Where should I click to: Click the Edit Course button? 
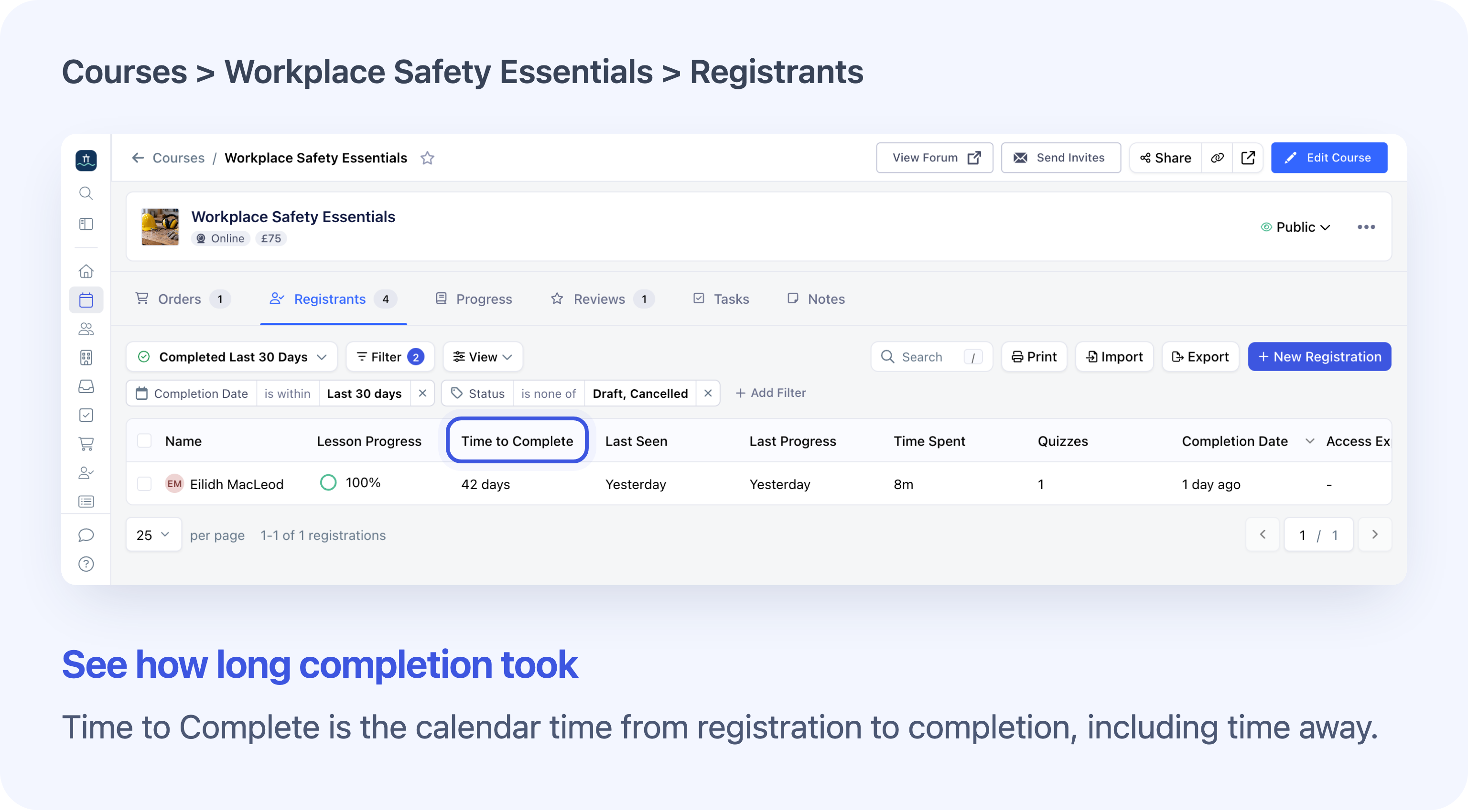pyautogui.click(x=1330, y=158)
